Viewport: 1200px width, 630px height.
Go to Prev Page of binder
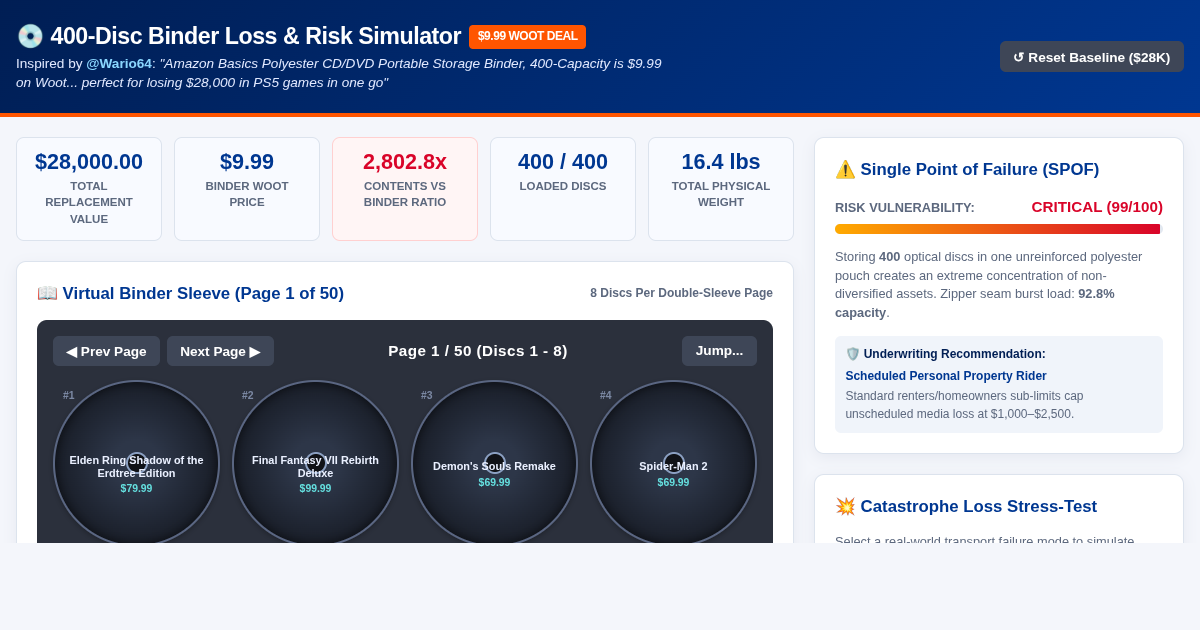[106, 351]
